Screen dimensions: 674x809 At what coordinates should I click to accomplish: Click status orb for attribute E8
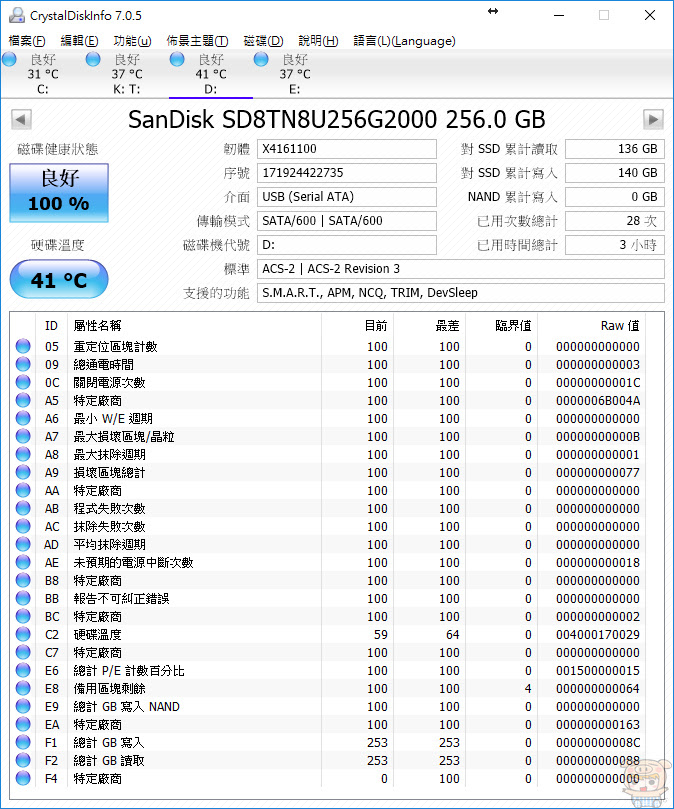23,688
